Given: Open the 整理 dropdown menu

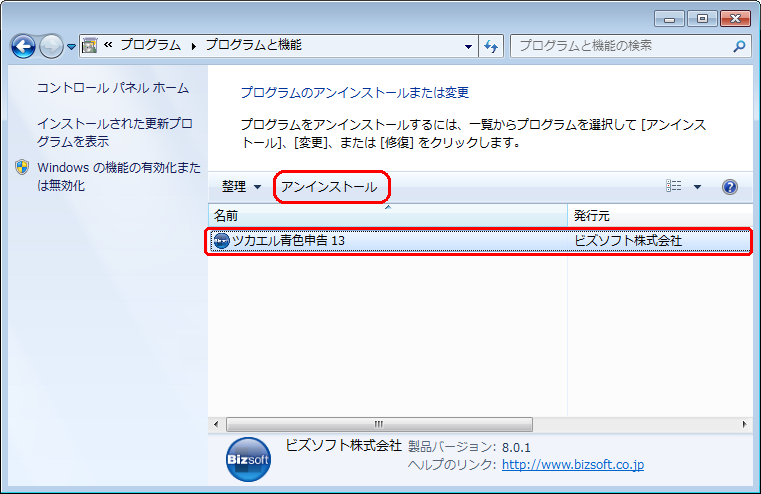Looking at the screenshot, I should click(x=241, y=186).
